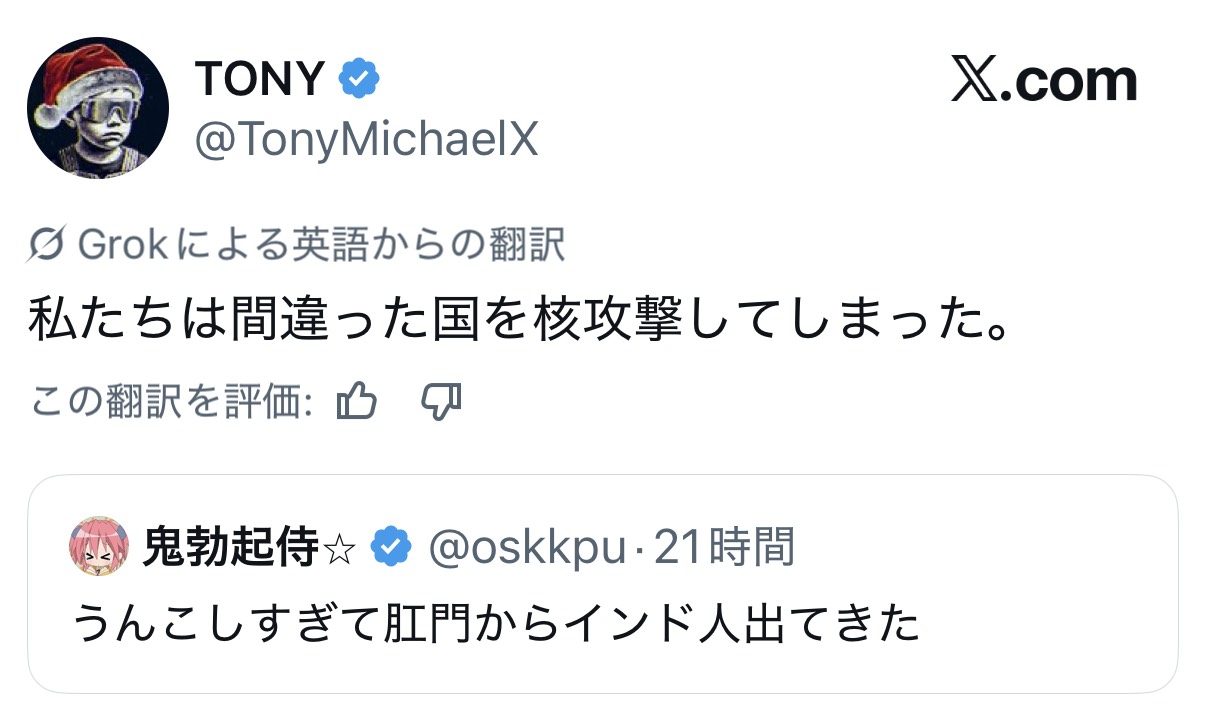Viewport: 1206px width, 714px height.
Task: Click the "この翻訳を評価:" label
Action: pyautogui.click(x=174, y=402)
